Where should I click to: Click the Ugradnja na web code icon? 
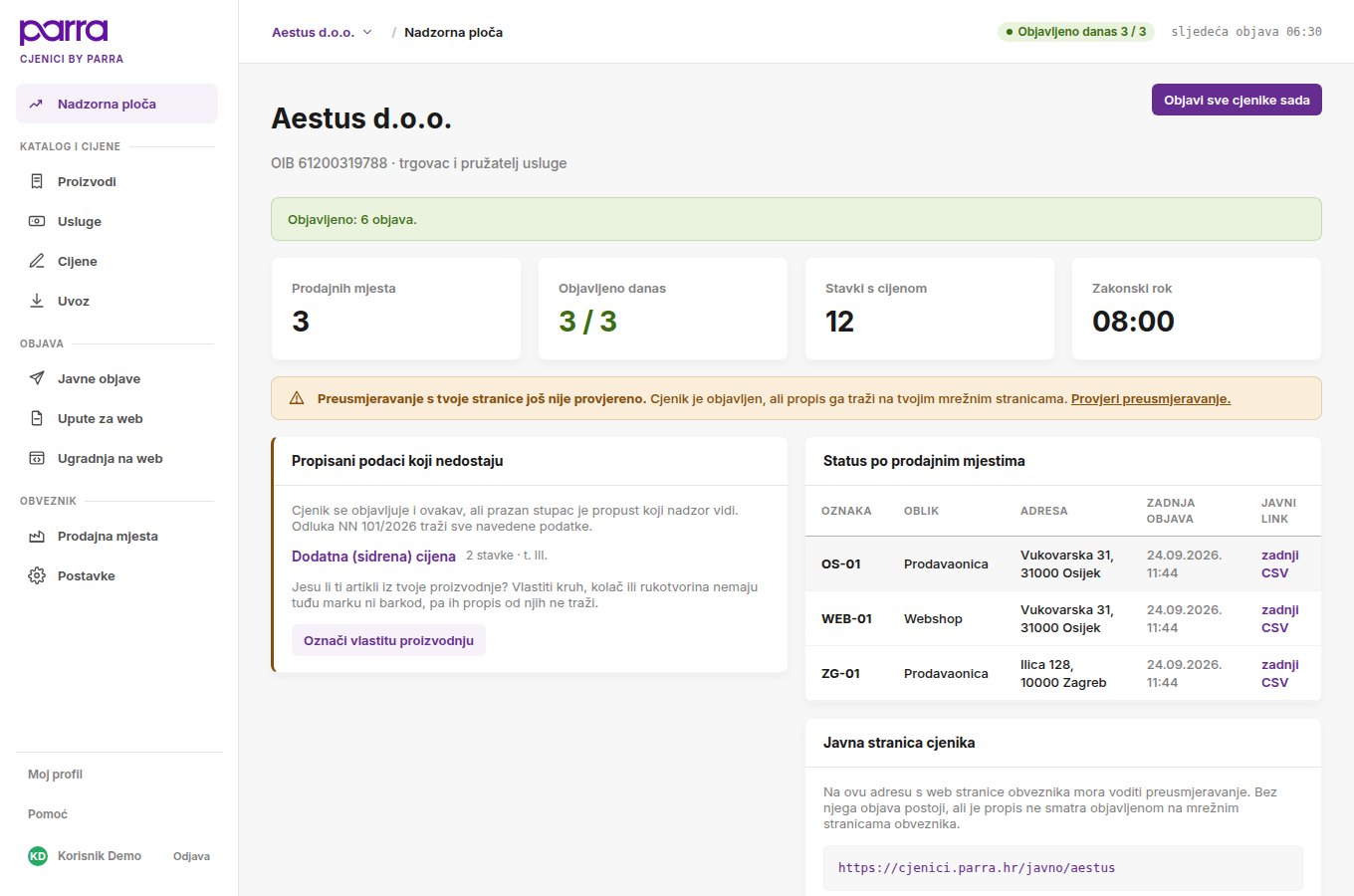click(37, 458)
